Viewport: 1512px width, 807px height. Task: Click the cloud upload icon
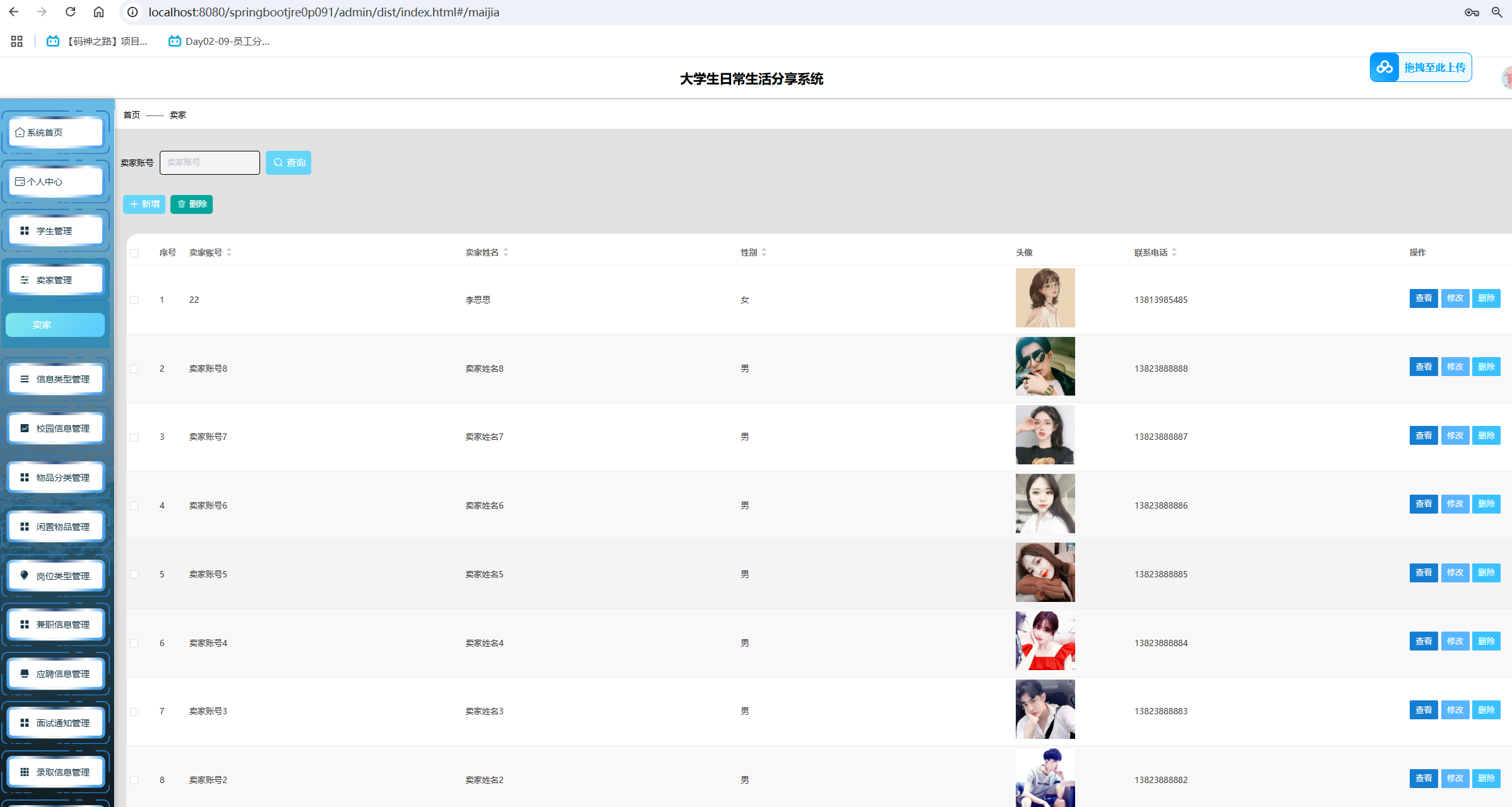pyautogui.click(x=1384, y=68)
